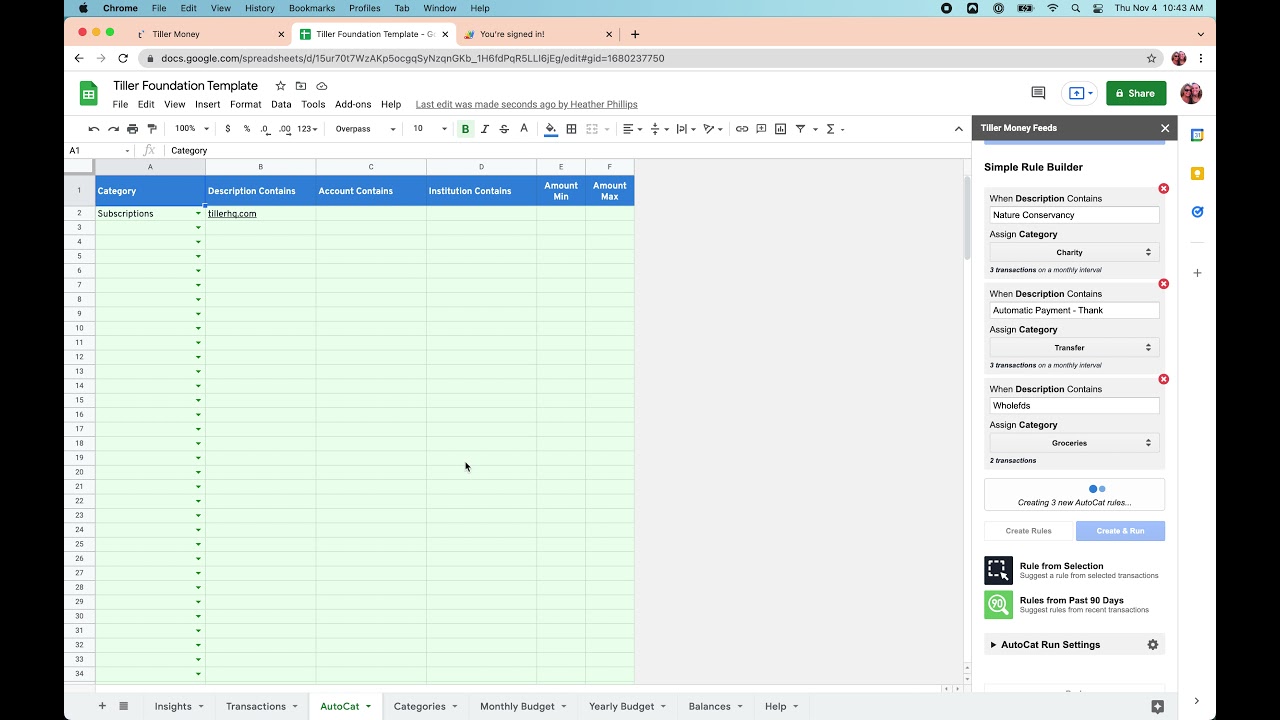The width and height of the screenshot is (1280, 720).
Task: Open Google Keep side panel icon
Action: [1197, 173]
